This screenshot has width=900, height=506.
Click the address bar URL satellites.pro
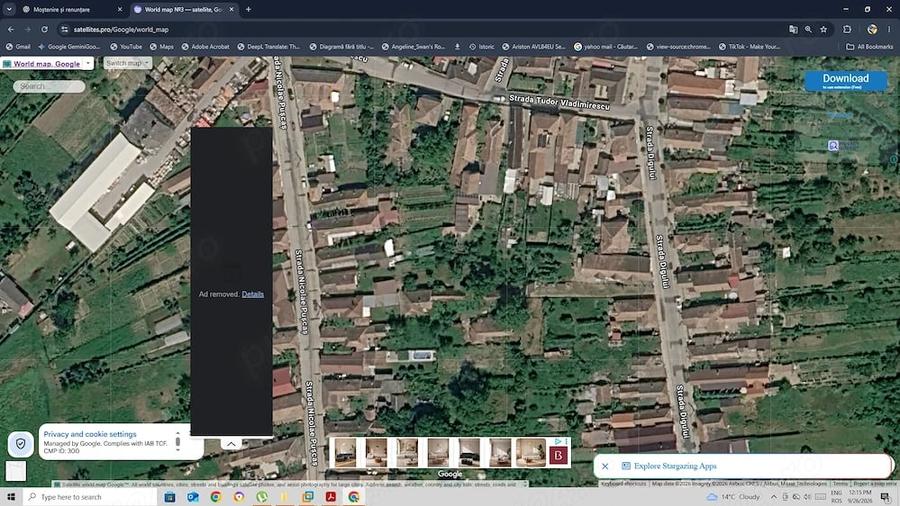click(x=121, y=29)
